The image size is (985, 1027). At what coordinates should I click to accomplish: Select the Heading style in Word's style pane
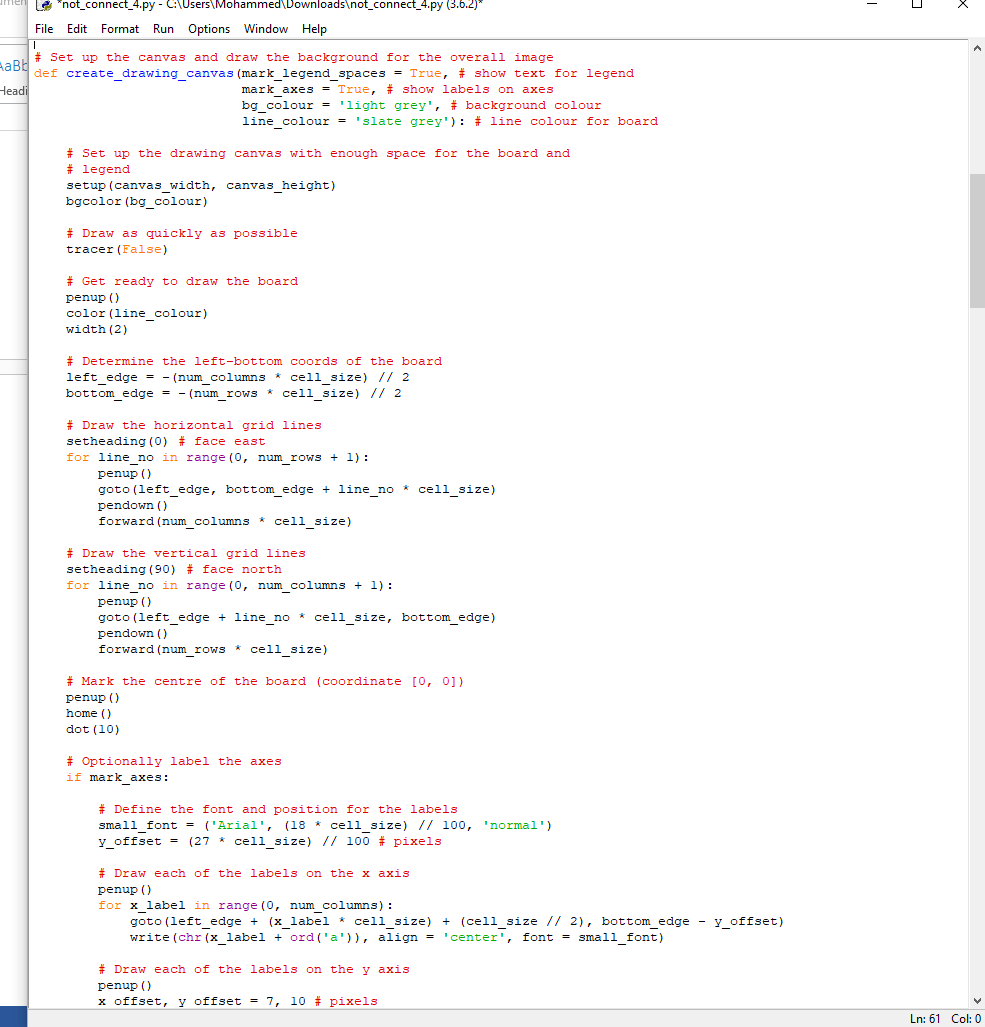(12, 90)
